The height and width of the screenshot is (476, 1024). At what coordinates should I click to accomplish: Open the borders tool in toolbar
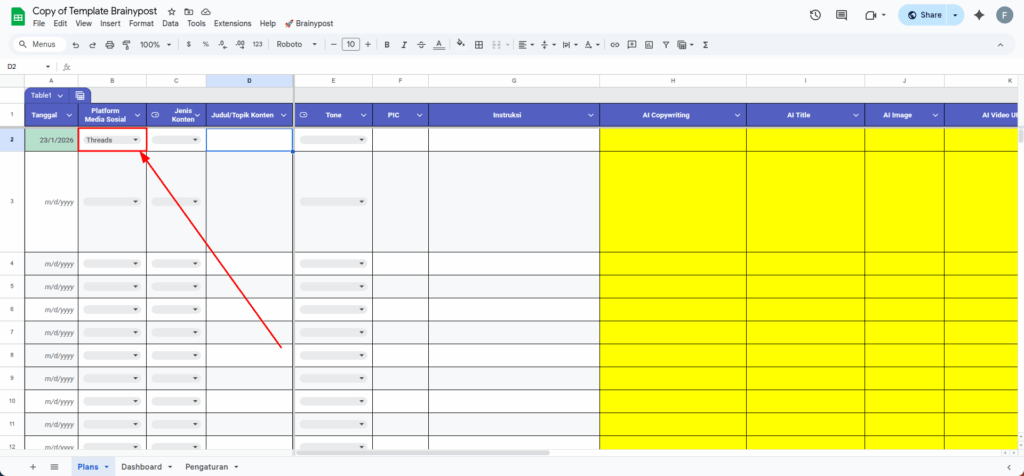[x=478, y=45]
